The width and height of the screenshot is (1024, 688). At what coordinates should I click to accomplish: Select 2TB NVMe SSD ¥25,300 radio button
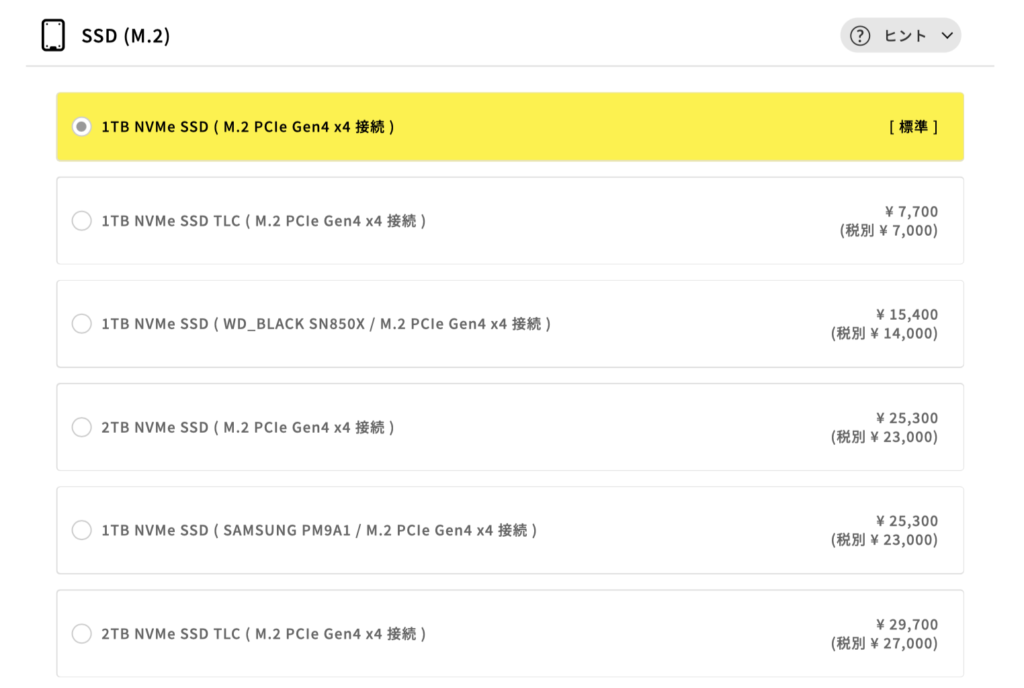pos(82,427)
